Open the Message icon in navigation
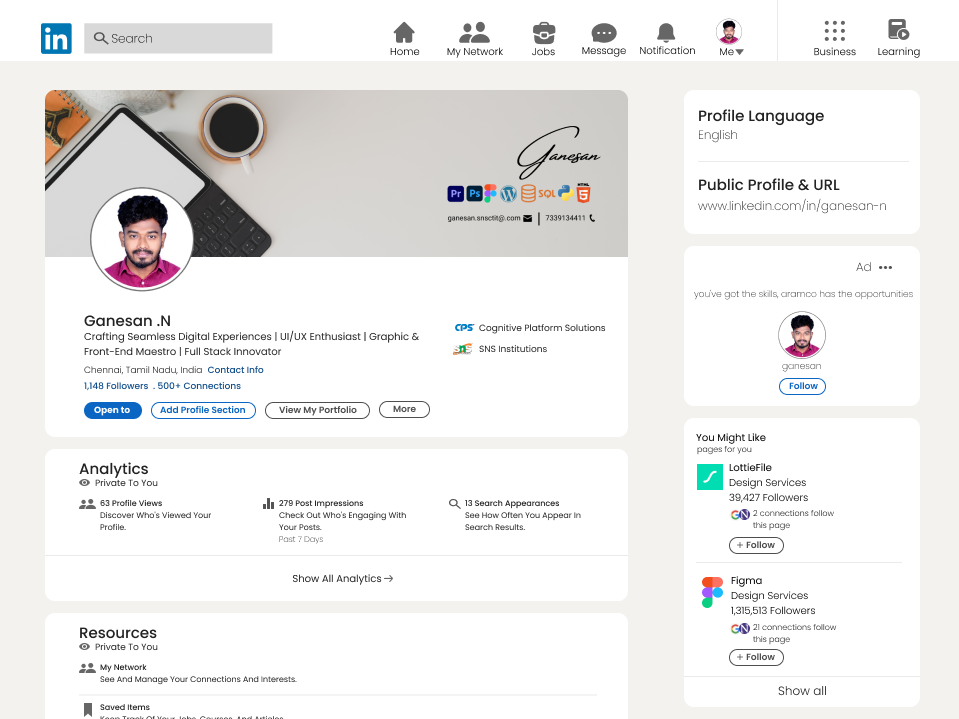959x719 pixels. tap(603, 31)
